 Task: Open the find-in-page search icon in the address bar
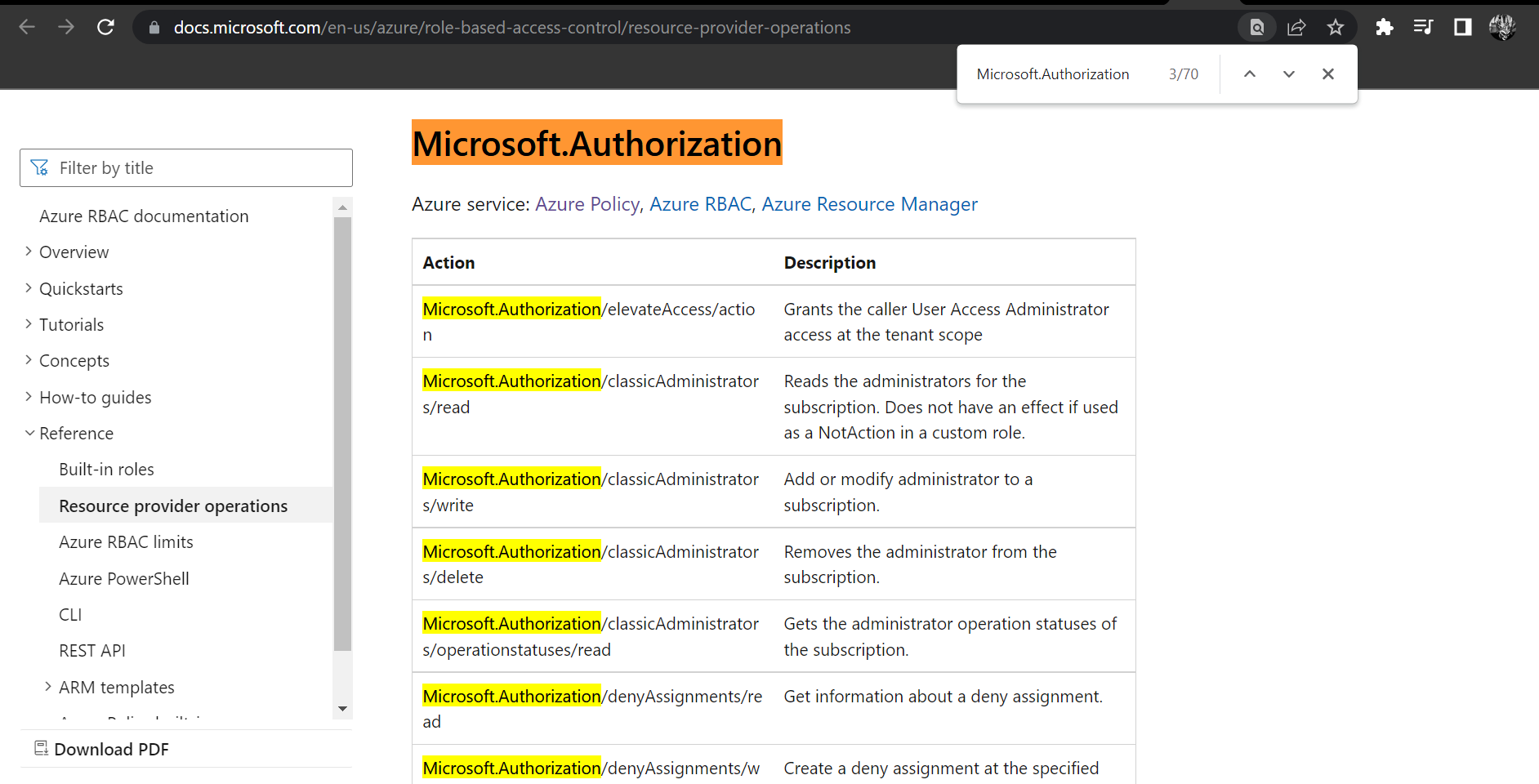[1257, 27]
